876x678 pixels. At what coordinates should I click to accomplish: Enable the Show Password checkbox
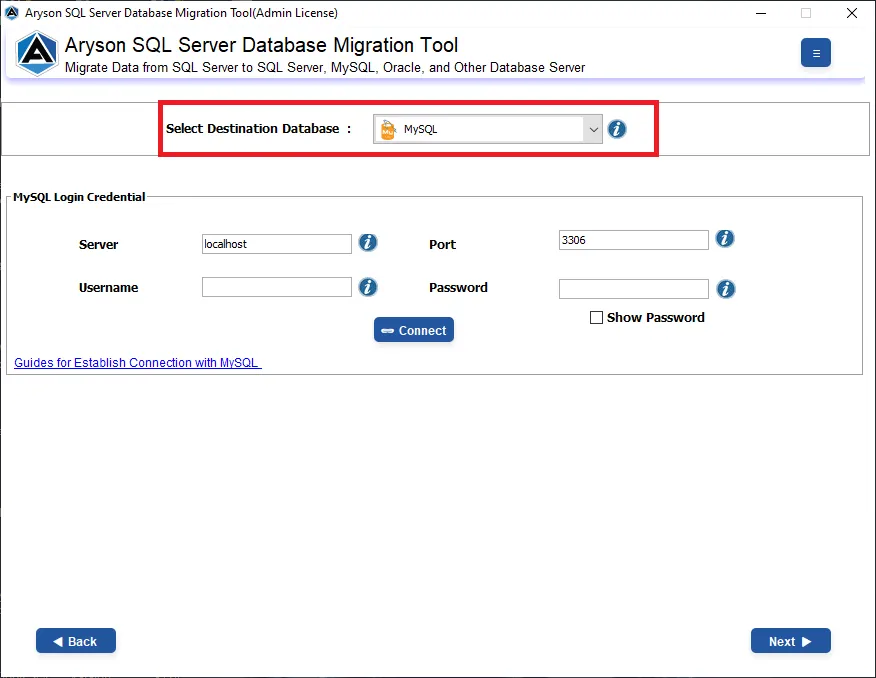pos(596,317)
